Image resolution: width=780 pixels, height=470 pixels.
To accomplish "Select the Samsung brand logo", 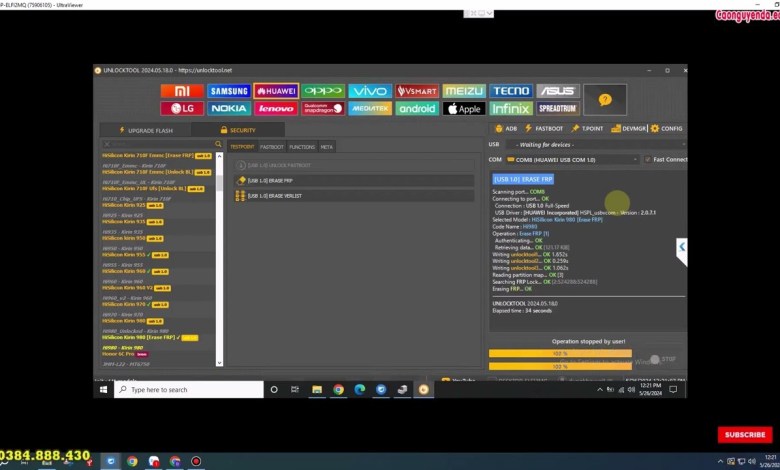I will click(229, 91).
